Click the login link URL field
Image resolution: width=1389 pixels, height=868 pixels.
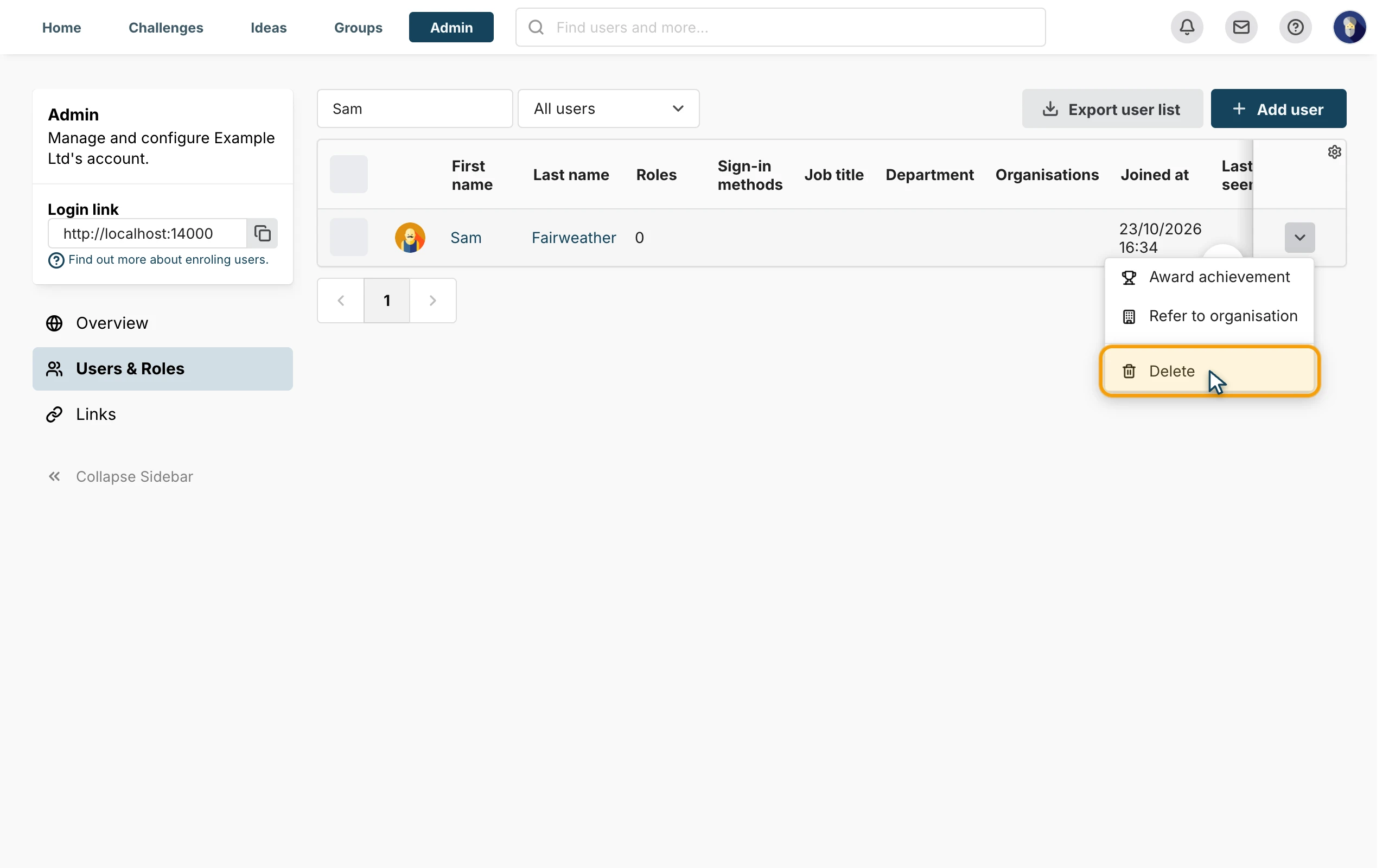pos(148,233)
